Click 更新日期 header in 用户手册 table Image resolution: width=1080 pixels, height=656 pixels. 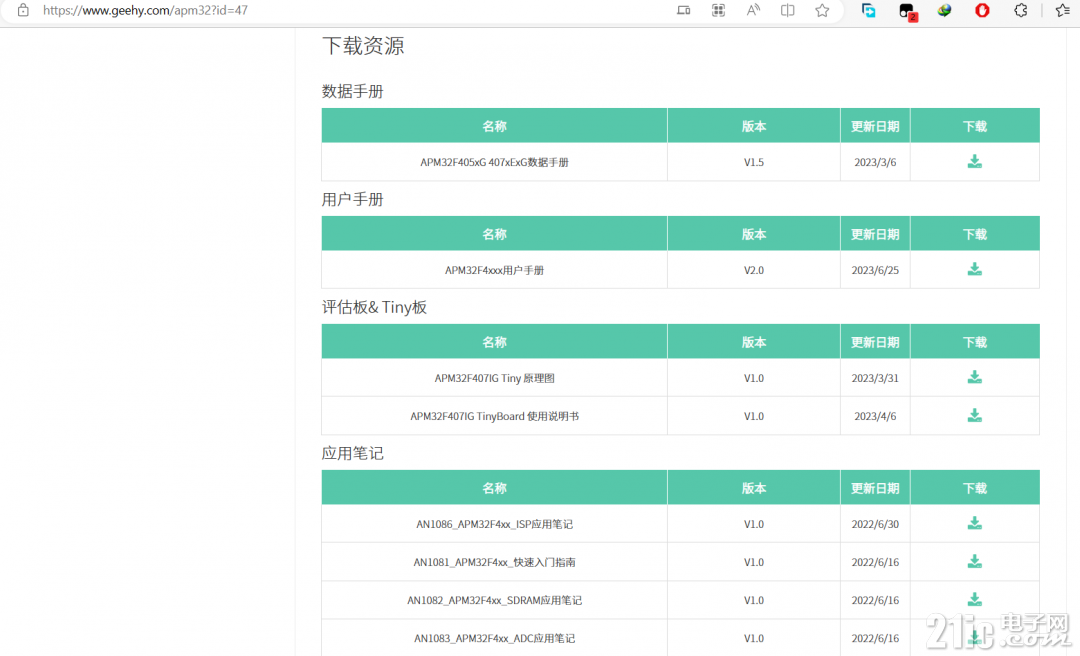tap(875, 234)
